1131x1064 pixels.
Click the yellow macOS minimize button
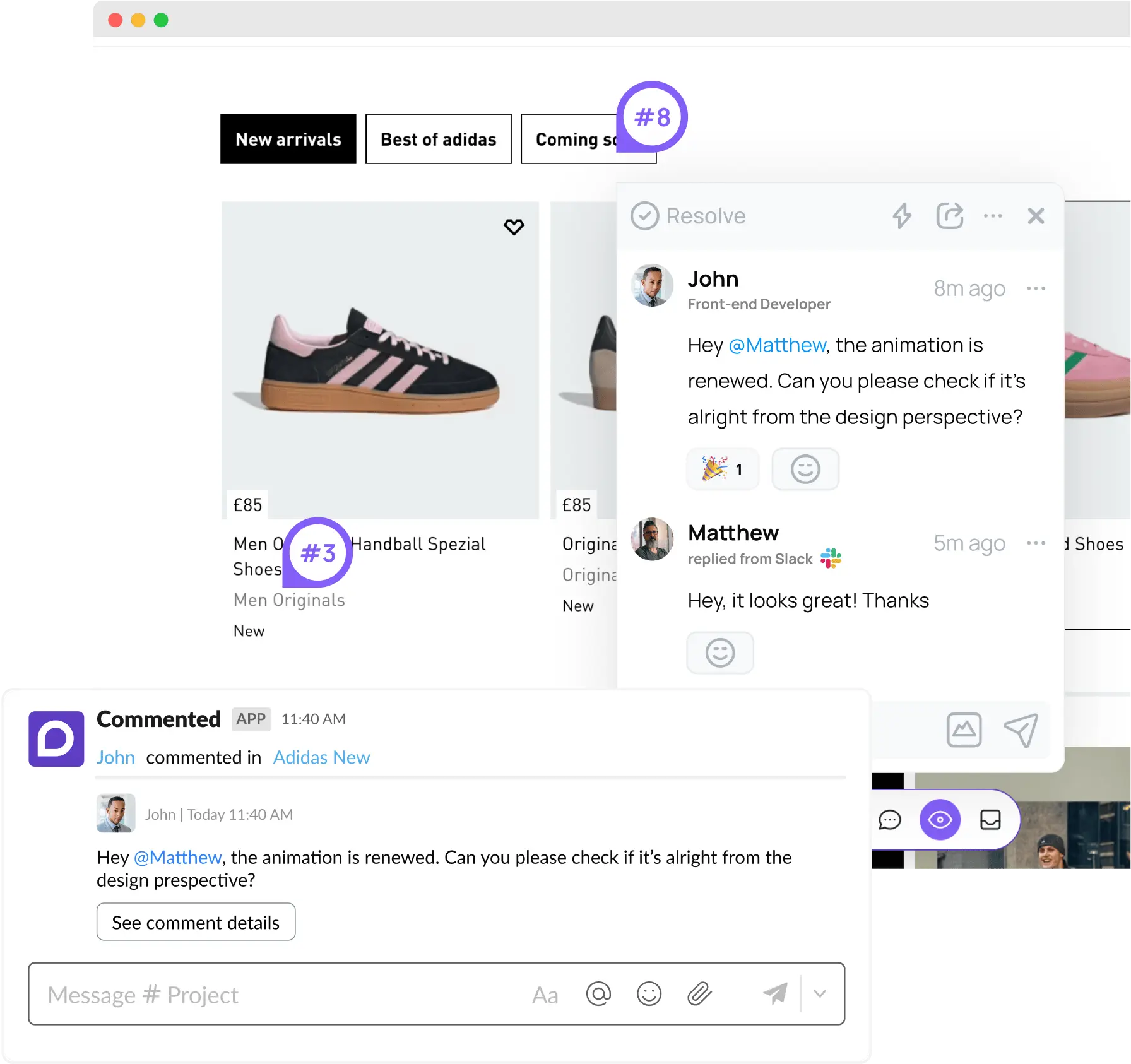(x=138, y=20)
